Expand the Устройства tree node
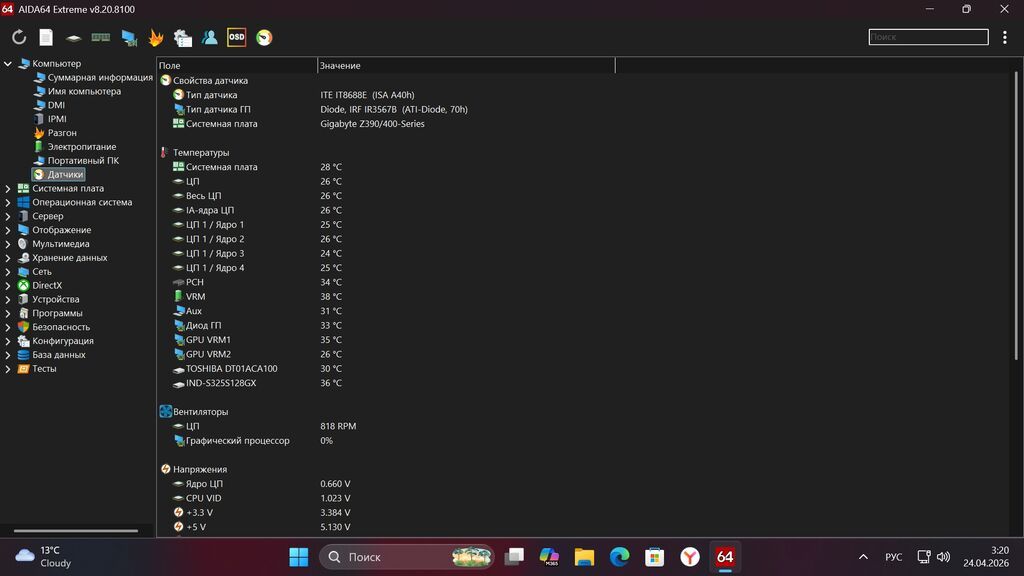The image size is (1024, 576). click(8, 299)
